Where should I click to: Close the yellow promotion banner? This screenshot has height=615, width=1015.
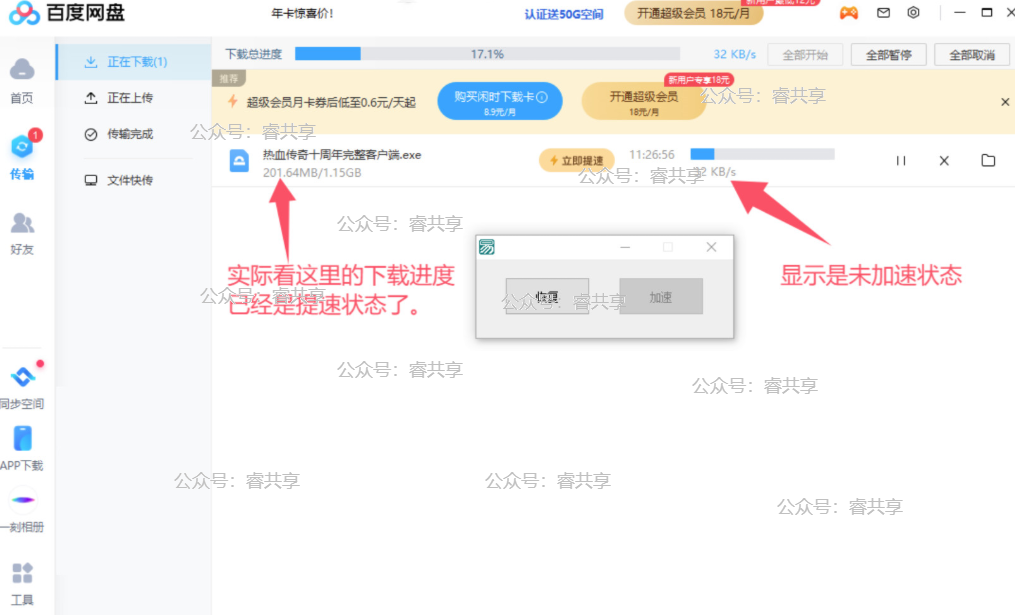click(x=1005, y=102)
